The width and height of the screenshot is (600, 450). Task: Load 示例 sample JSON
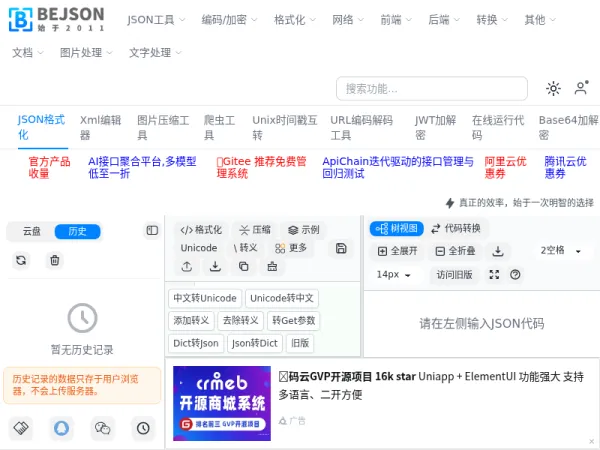[304, 230]
